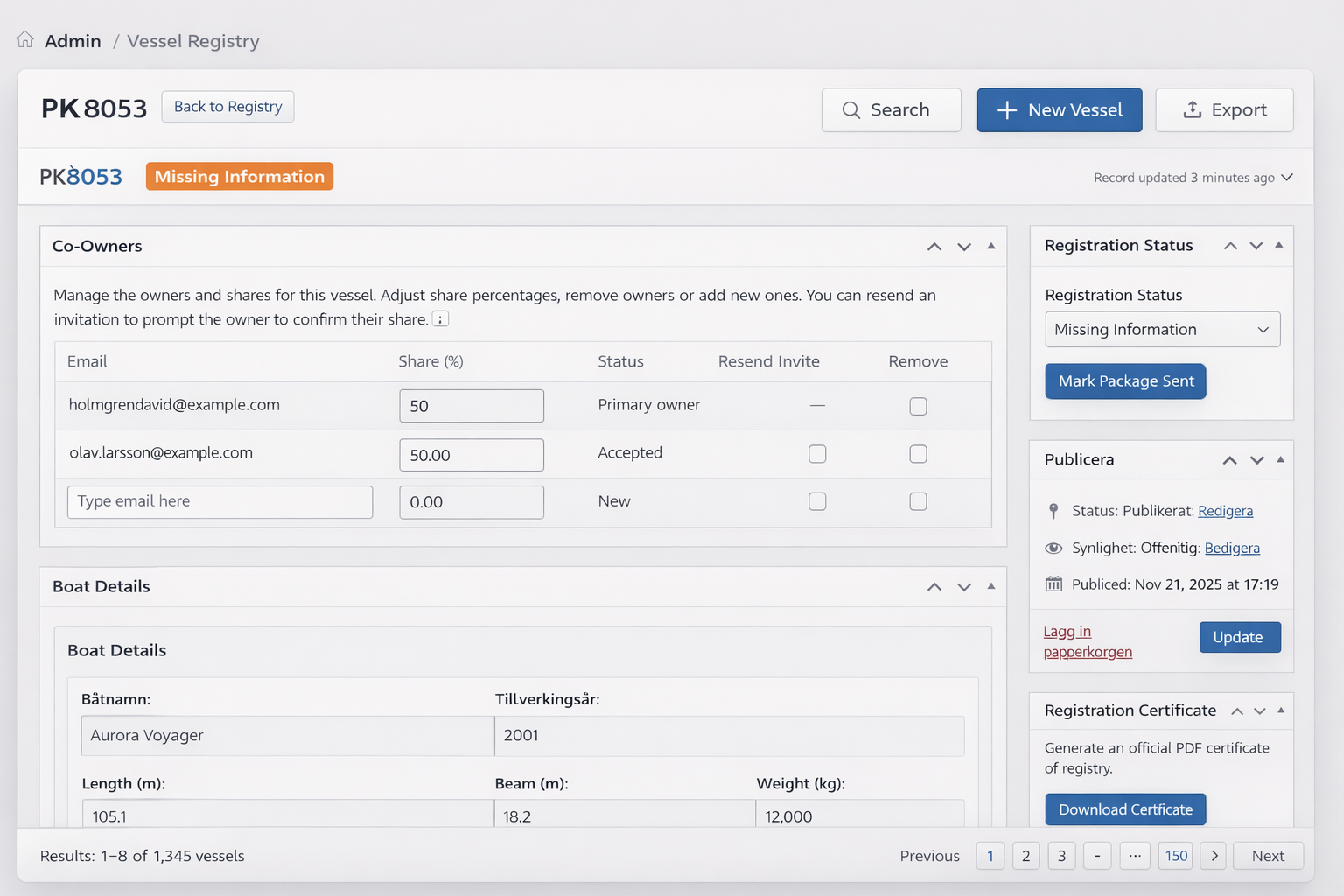This screenshot has width=1344, height=896.
Task: Click the calendar icon beside the Publiced date
Action: pyautogui.click(x=1053, y=584)
